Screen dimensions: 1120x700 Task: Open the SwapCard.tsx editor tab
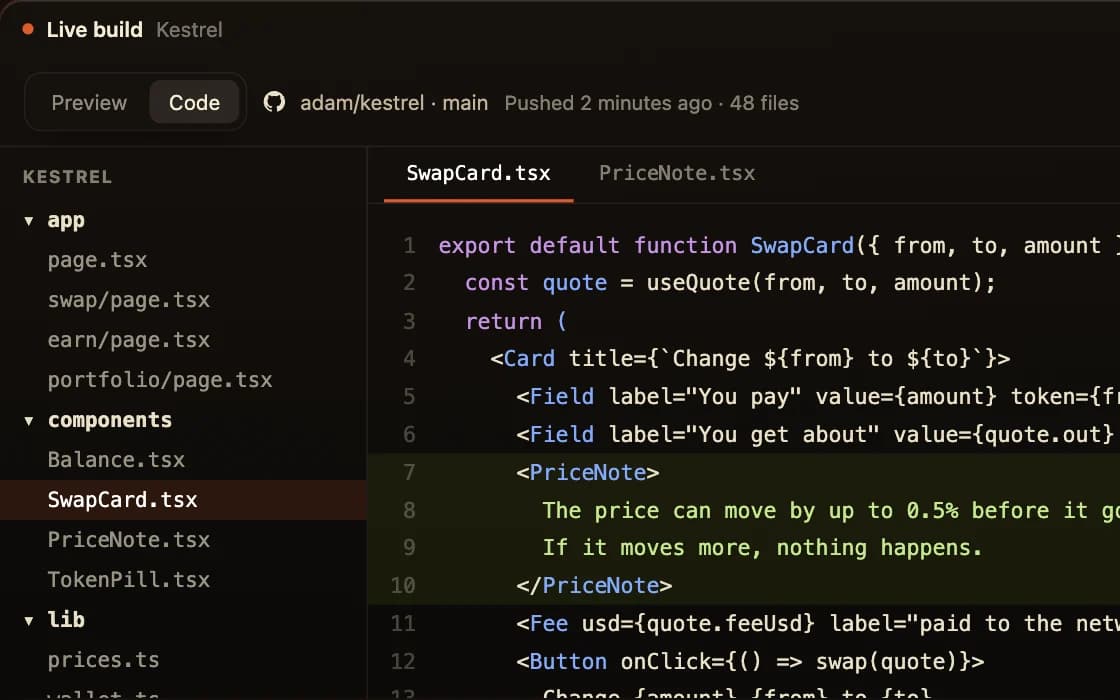pyautogui.click(x=478, y=174)
